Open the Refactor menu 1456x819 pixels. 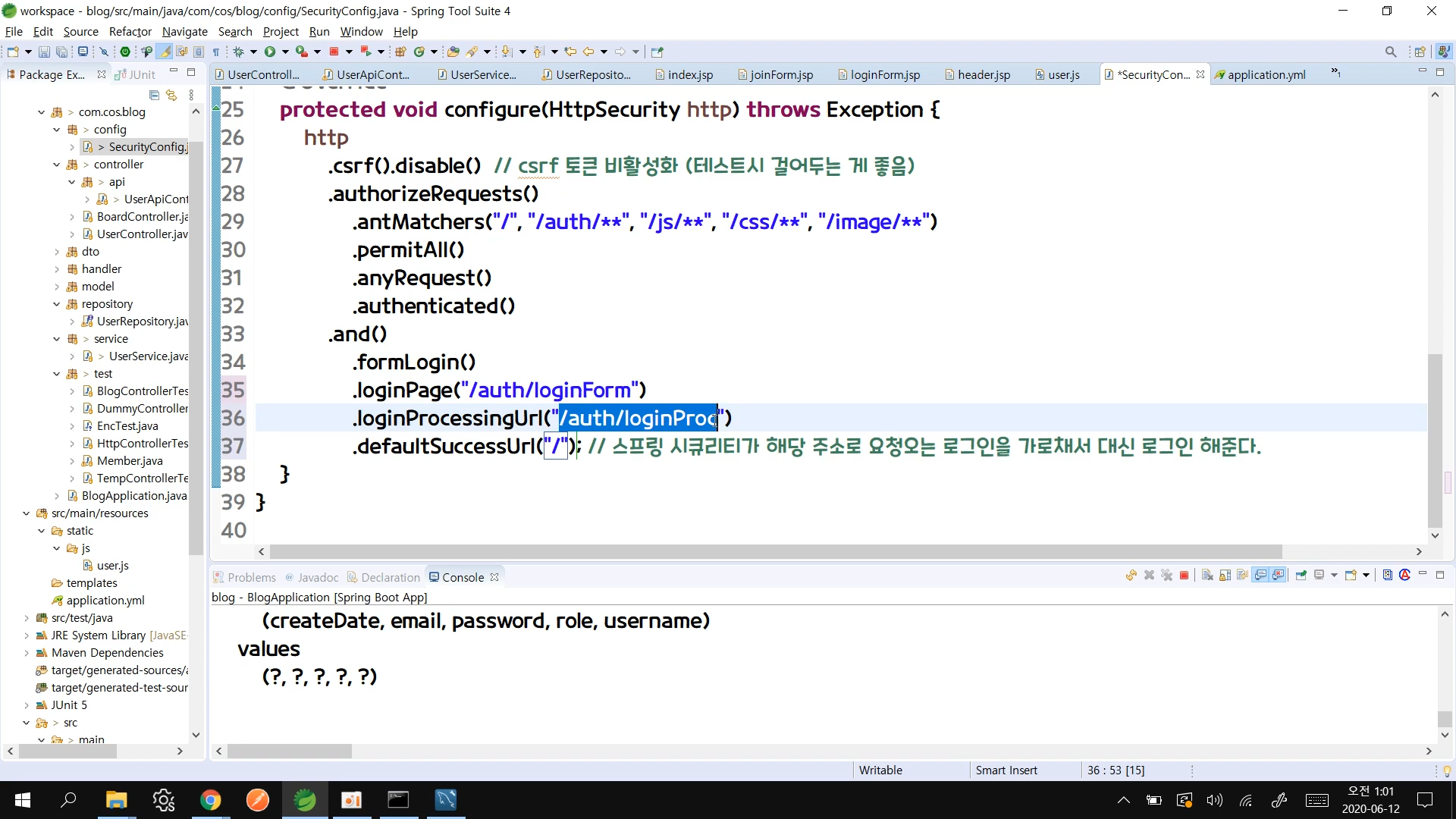(130, 31)
